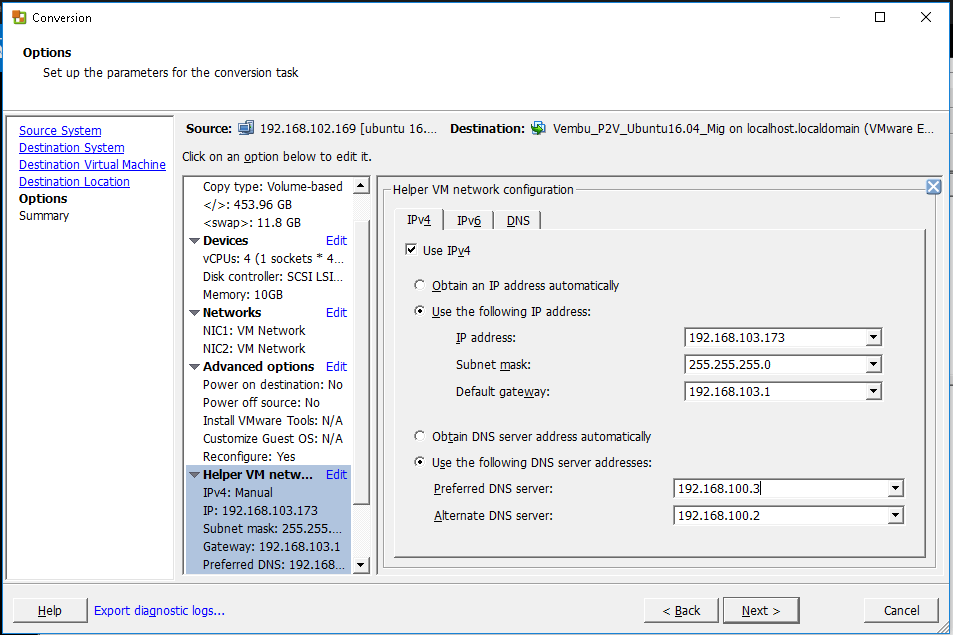Click Edit next to Helper VM network
Image resolution: width=953 pixels, height=635 pixels.
[336, 475]
